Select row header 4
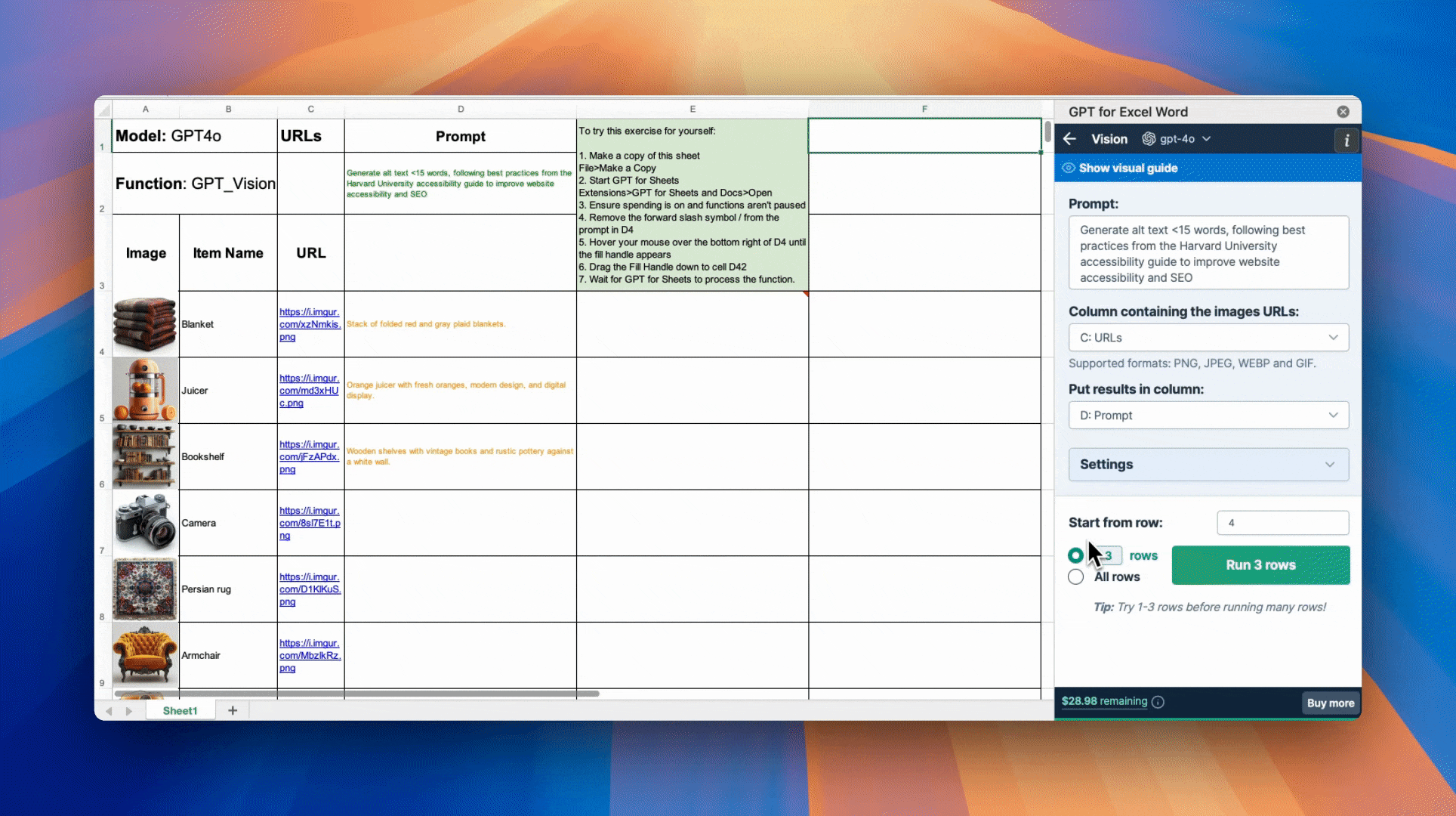1456x816 pixels. click(x=103, y=324)
